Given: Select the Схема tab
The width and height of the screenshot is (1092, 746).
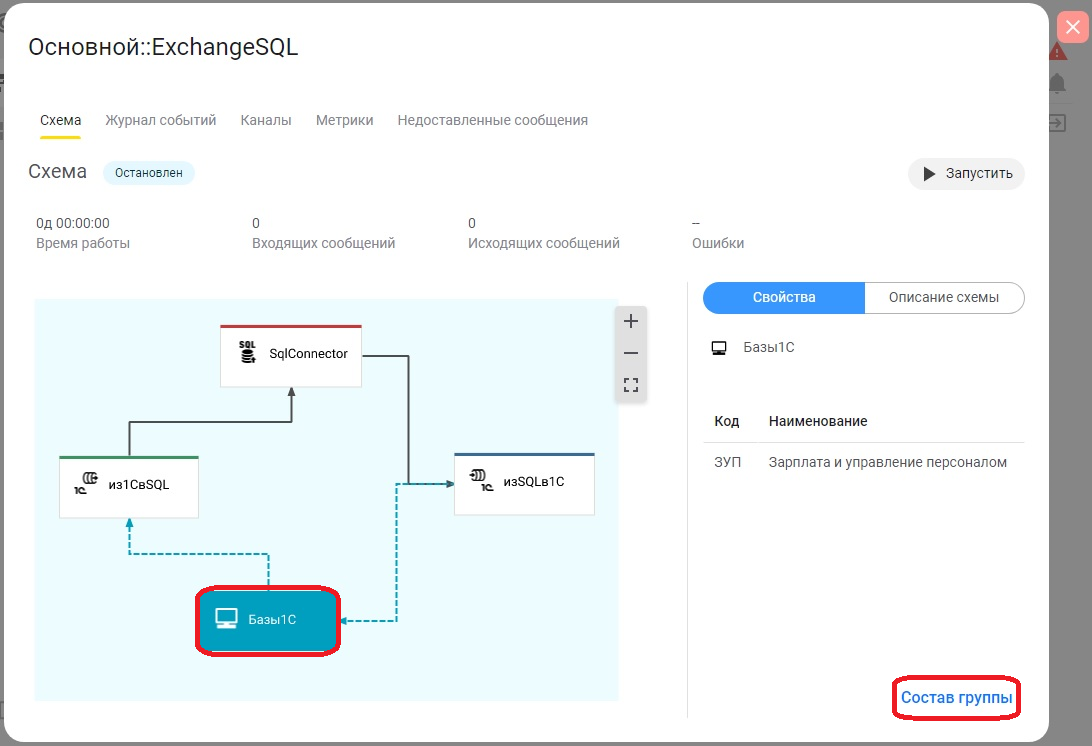Looking at the screenshot, I should pyautogui.click(x=60, y=120).
